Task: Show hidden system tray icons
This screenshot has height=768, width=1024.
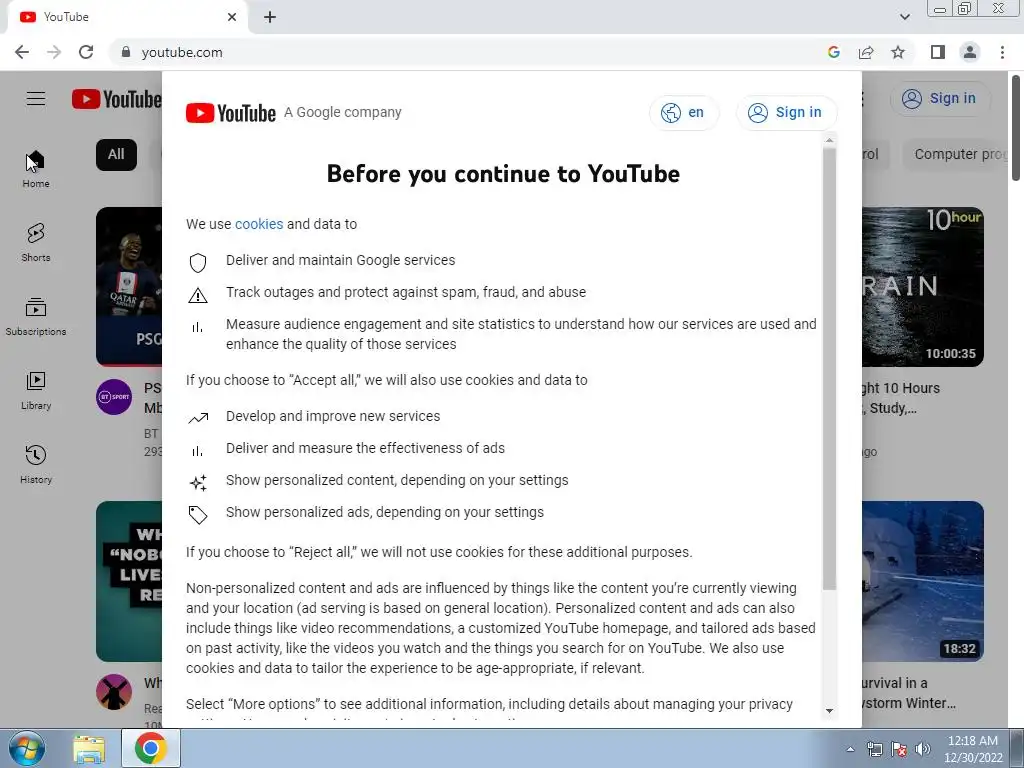Action: pos(850,749)
